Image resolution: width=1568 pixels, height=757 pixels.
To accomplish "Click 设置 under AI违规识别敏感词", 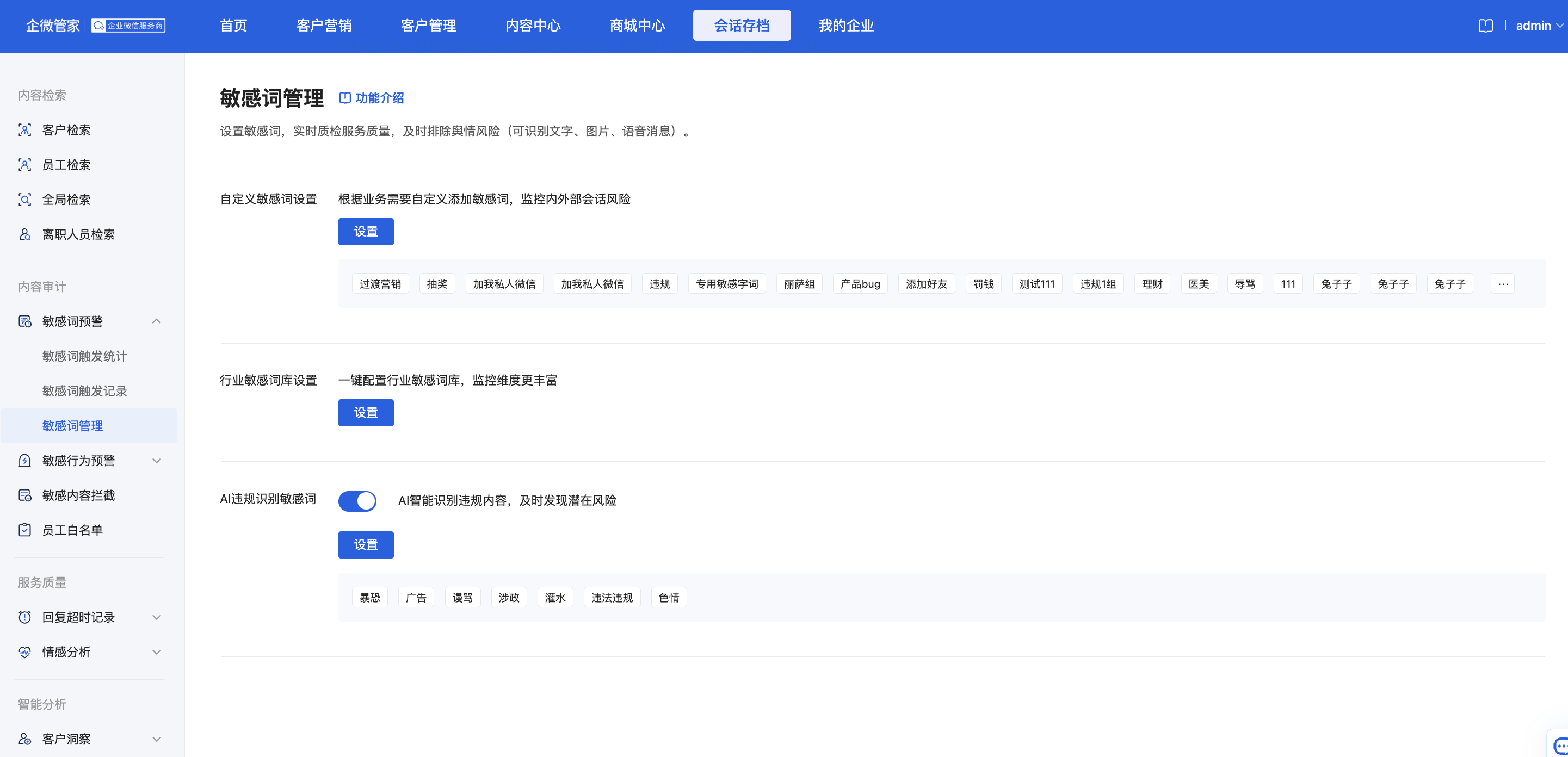I will click(366, 544).
